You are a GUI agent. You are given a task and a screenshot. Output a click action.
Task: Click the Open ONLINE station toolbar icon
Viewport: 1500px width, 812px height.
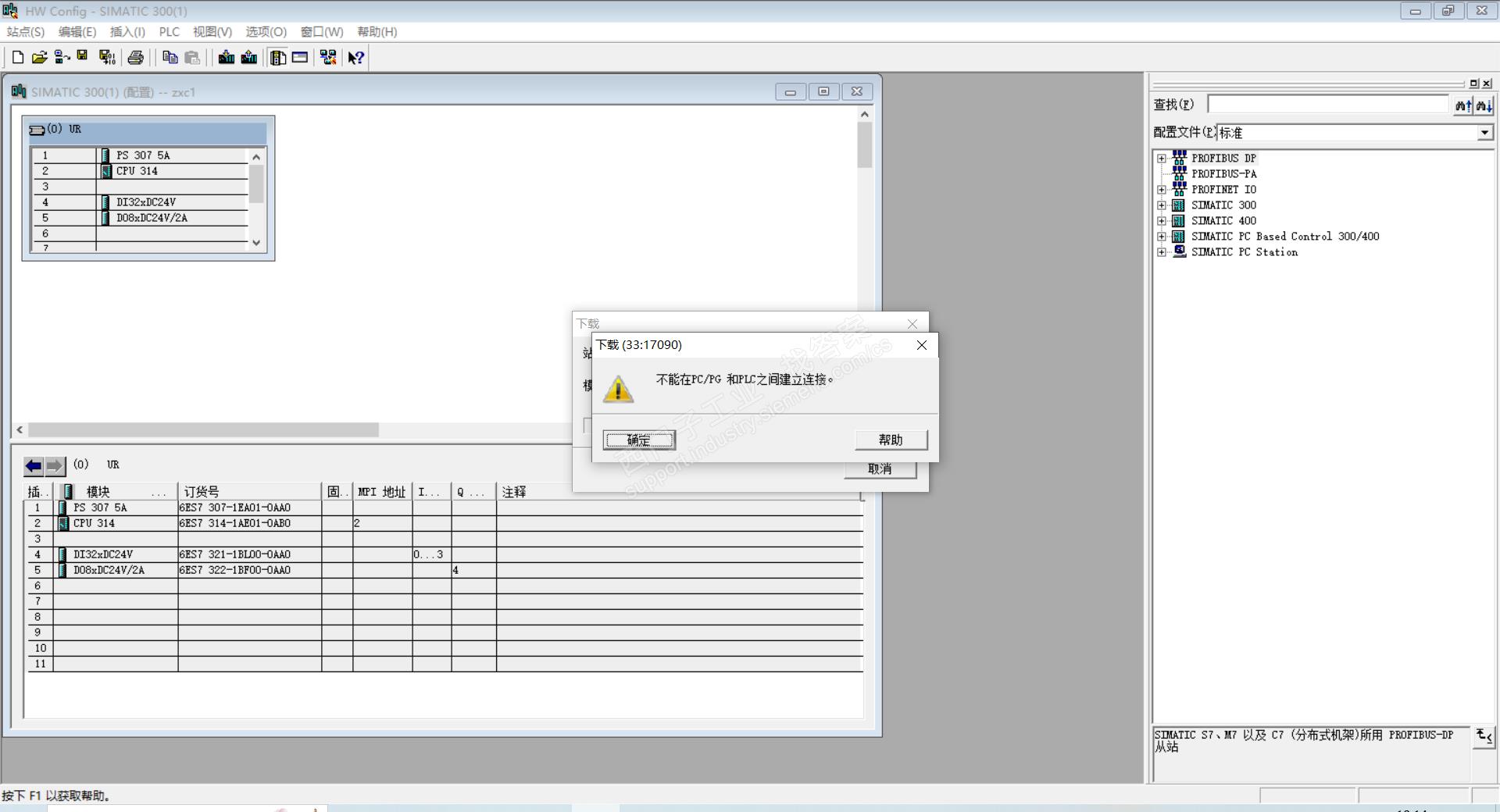62,57
